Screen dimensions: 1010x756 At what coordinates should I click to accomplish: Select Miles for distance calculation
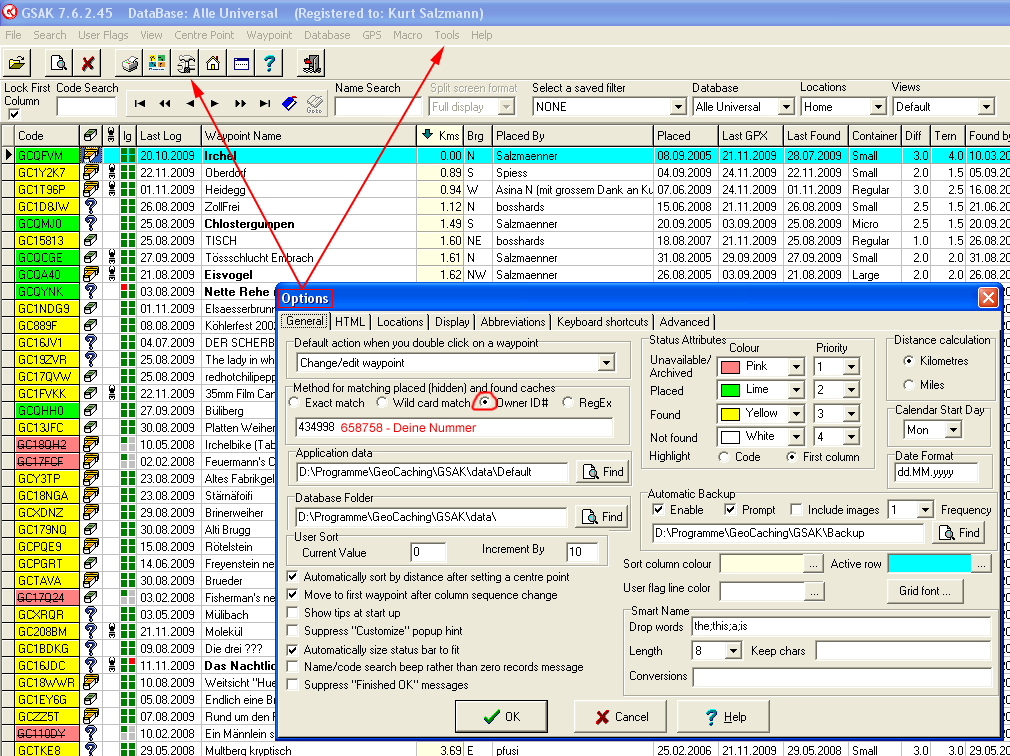pyautogui.click(x=909, y=384)
